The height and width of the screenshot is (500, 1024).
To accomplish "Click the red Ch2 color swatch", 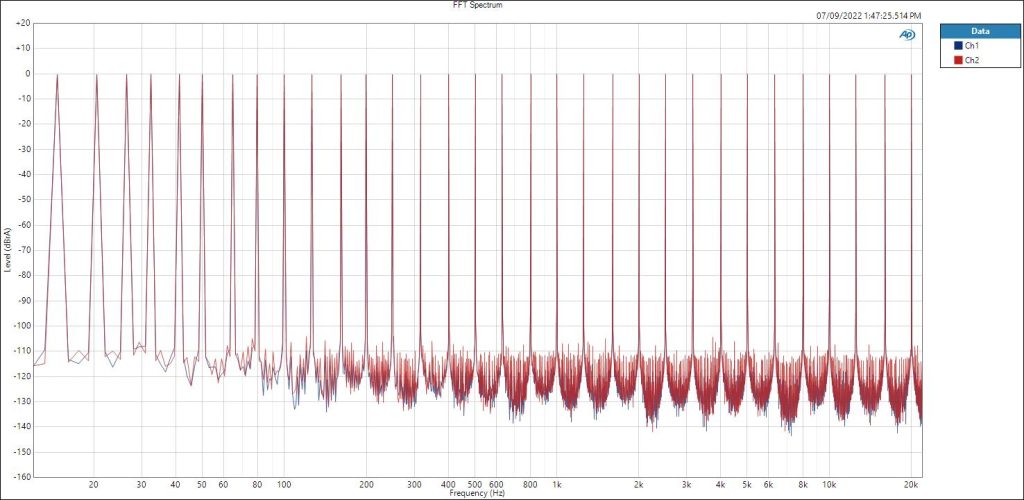I will point(957,61).
